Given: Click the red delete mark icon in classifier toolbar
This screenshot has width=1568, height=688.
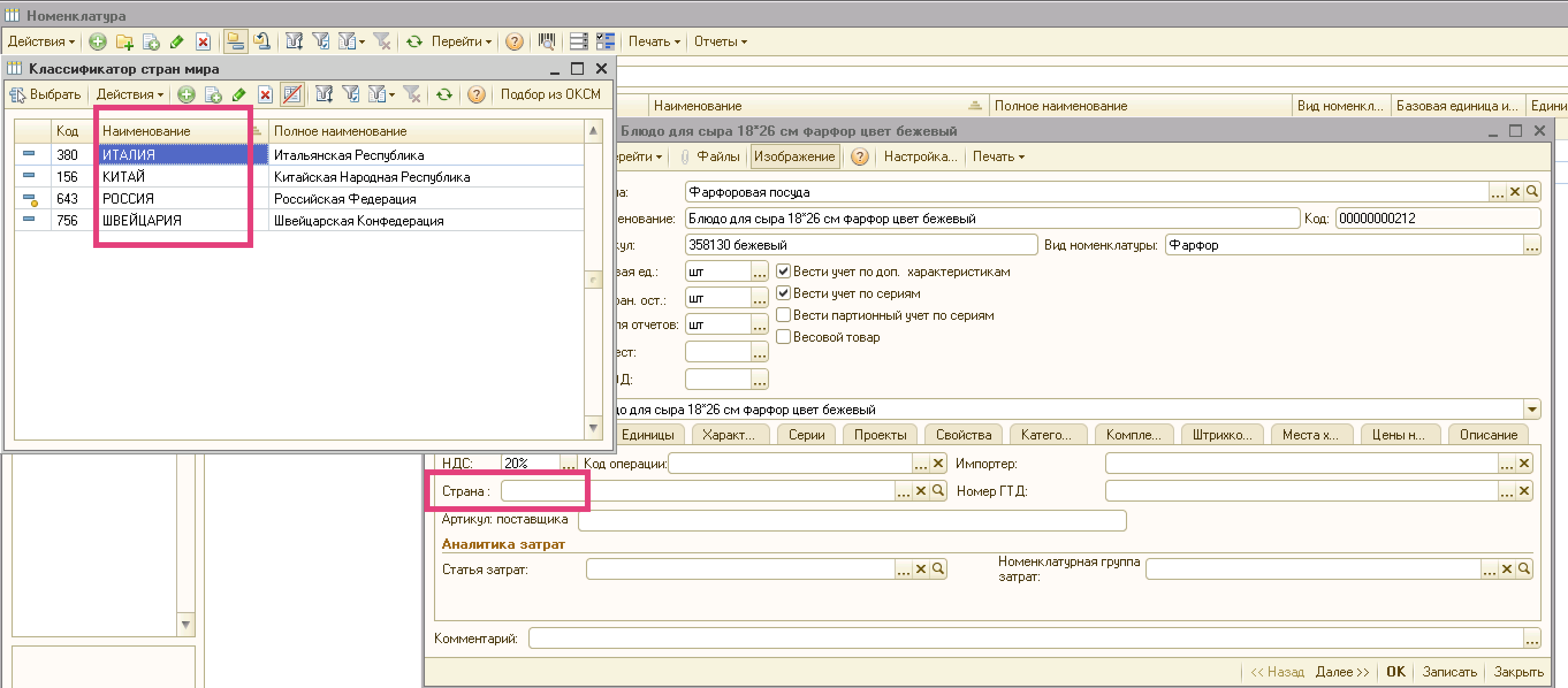Looking at the screenshot, I should point(265,94).
